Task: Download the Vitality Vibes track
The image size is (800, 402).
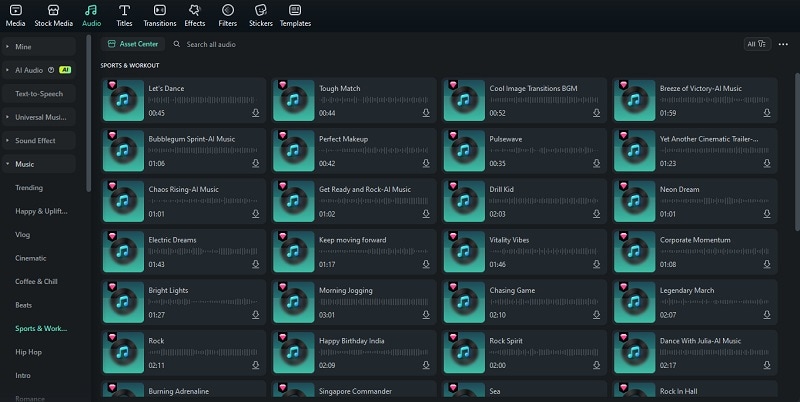Action: pos(596,265)
